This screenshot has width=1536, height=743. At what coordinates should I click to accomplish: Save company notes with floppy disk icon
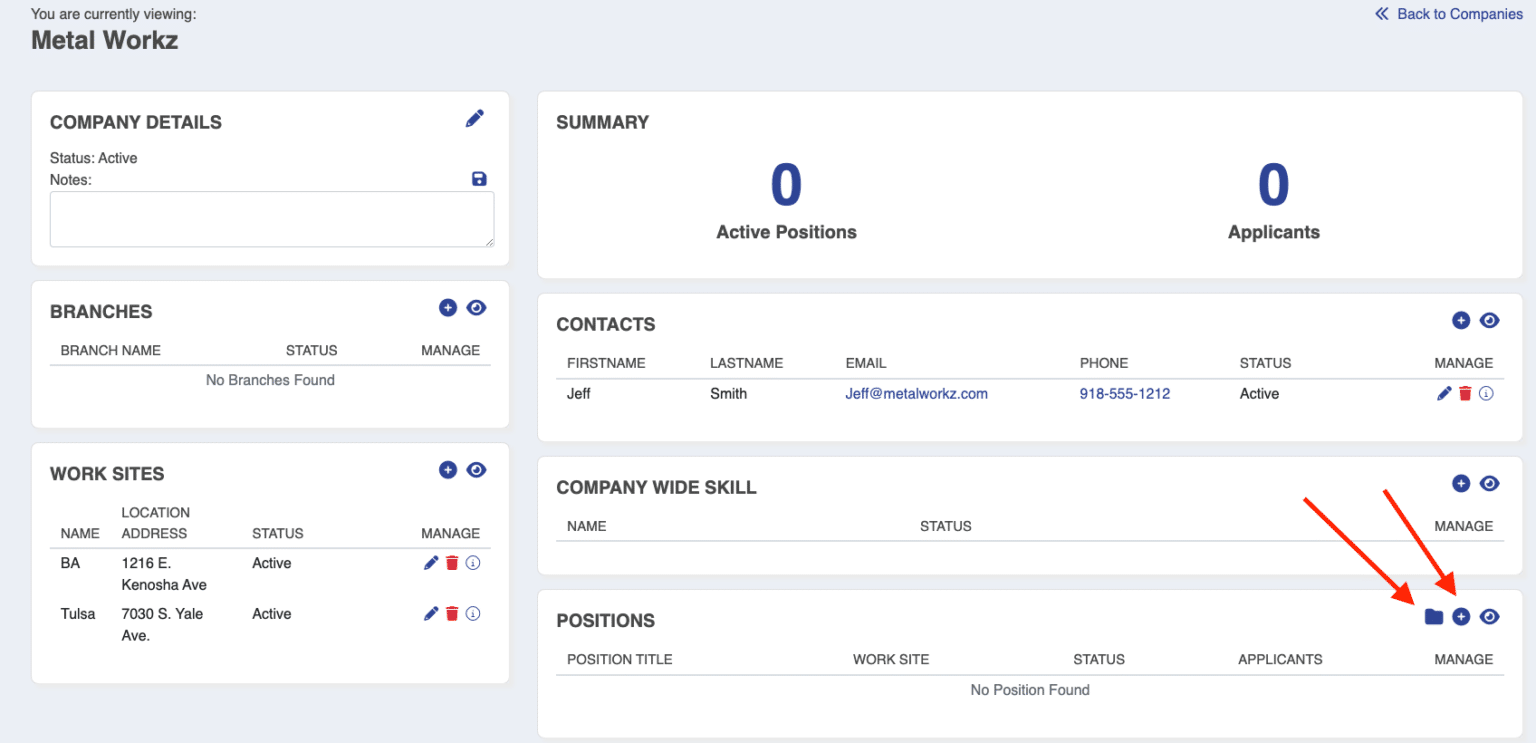pos(479,179)
